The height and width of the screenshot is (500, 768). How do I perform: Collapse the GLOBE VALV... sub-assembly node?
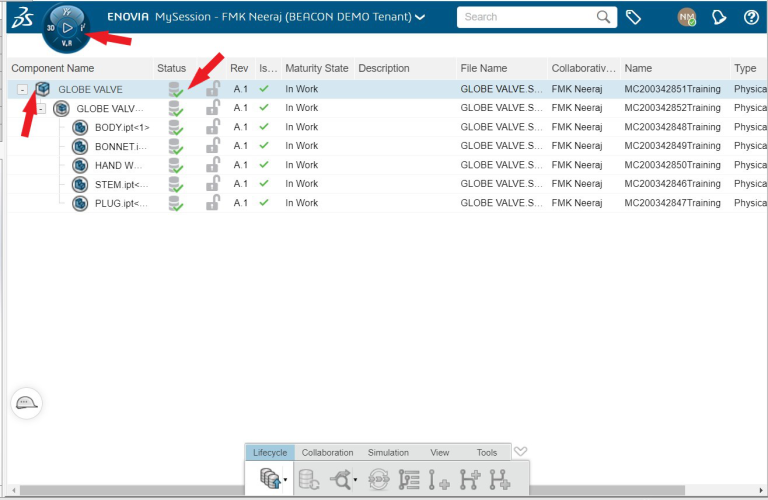click(42, 108)
